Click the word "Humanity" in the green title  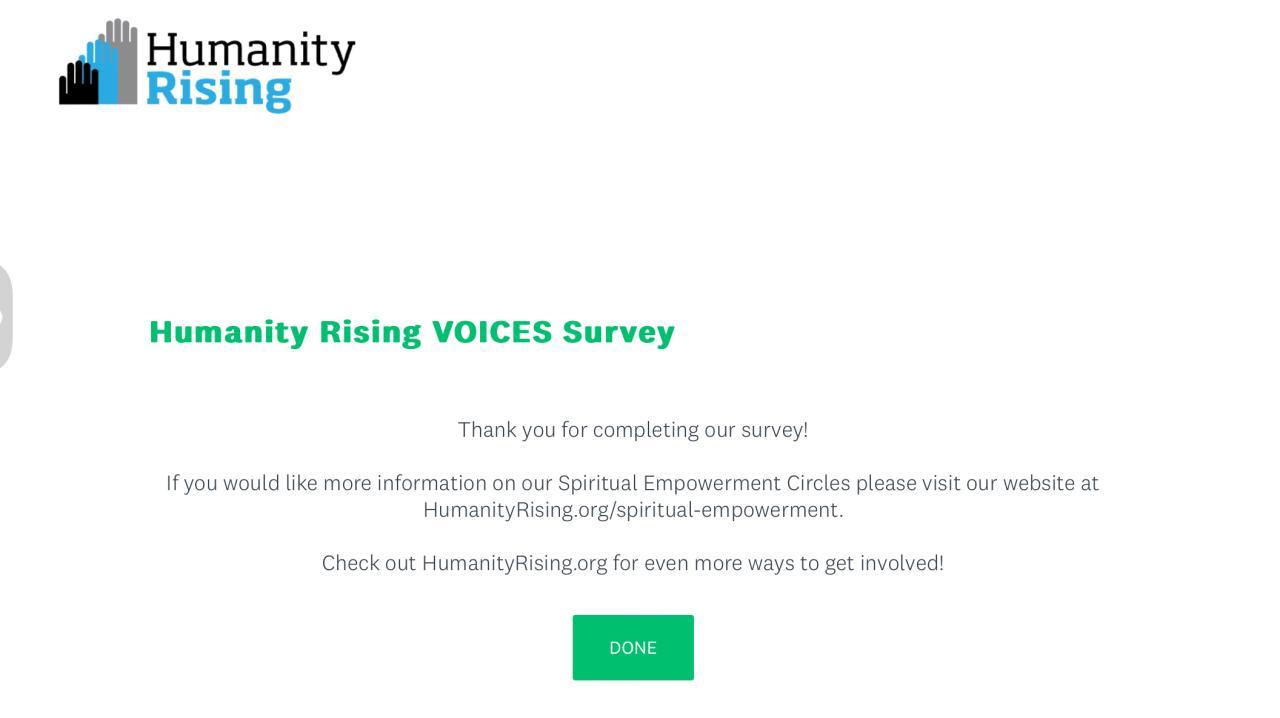228,332
